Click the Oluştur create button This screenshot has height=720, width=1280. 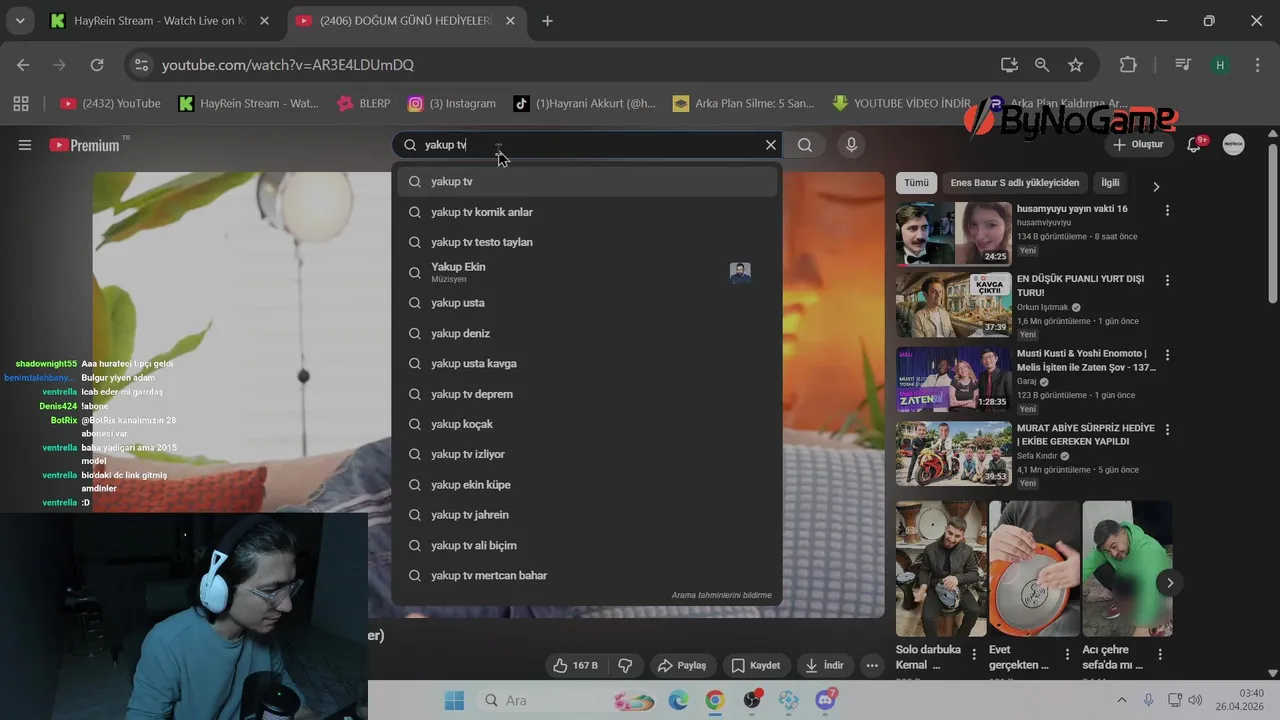(1138, 145)
